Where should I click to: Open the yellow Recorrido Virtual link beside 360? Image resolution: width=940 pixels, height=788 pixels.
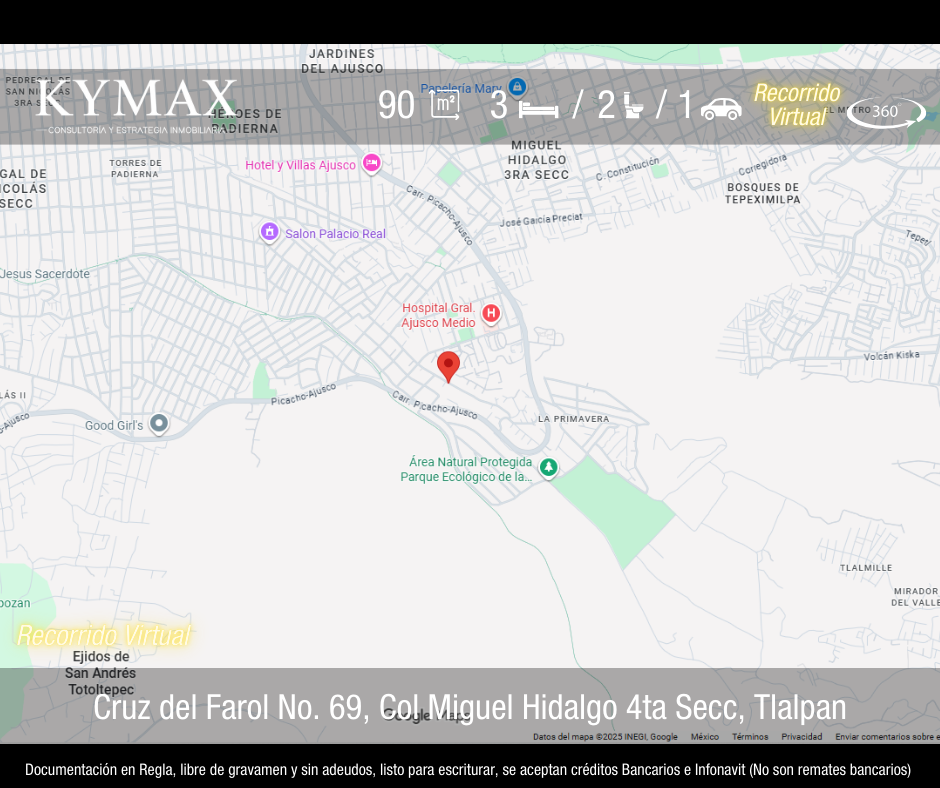click(x=797, y=104)
